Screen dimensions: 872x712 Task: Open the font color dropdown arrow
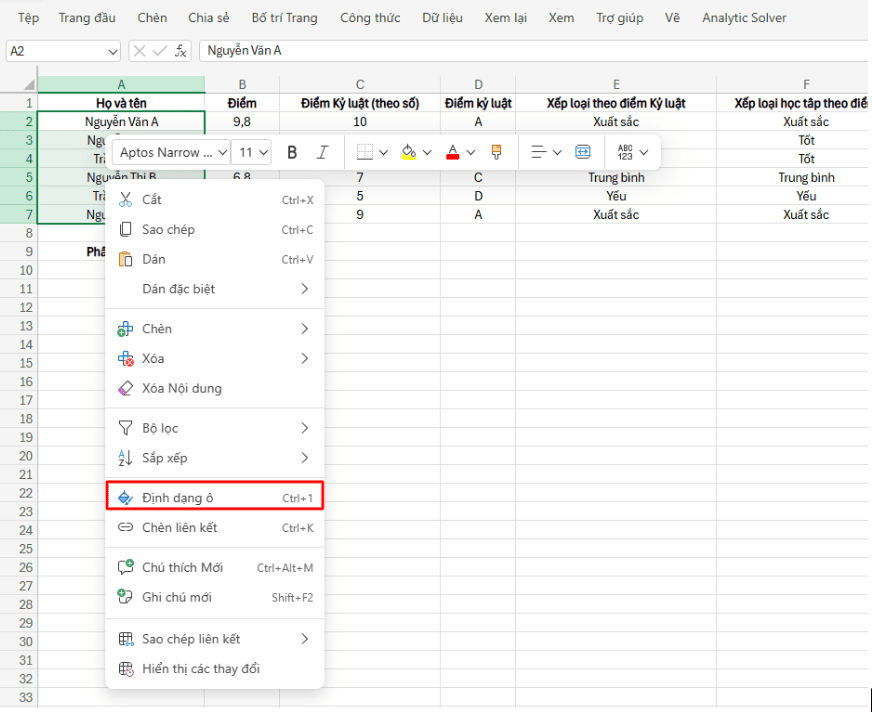tap(470, 152)
